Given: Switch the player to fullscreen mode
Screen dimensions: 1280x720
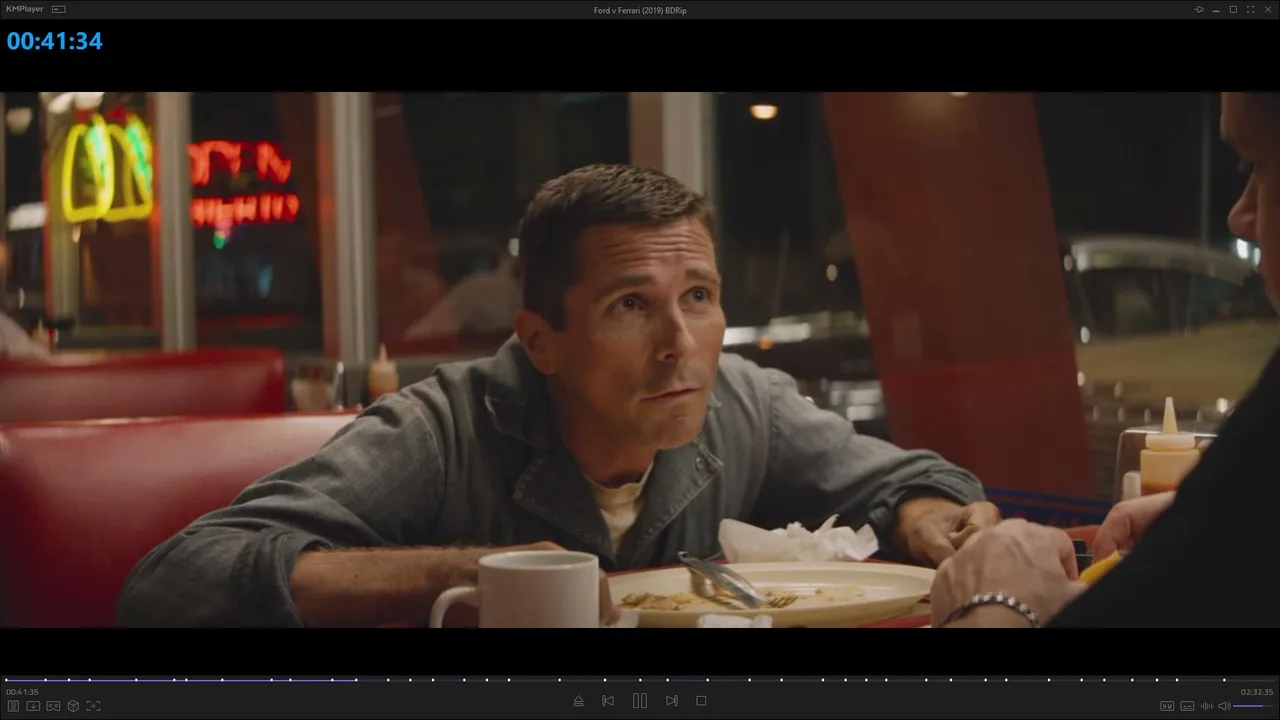Looking at the screenshot, I should (x=1250, y=9).
